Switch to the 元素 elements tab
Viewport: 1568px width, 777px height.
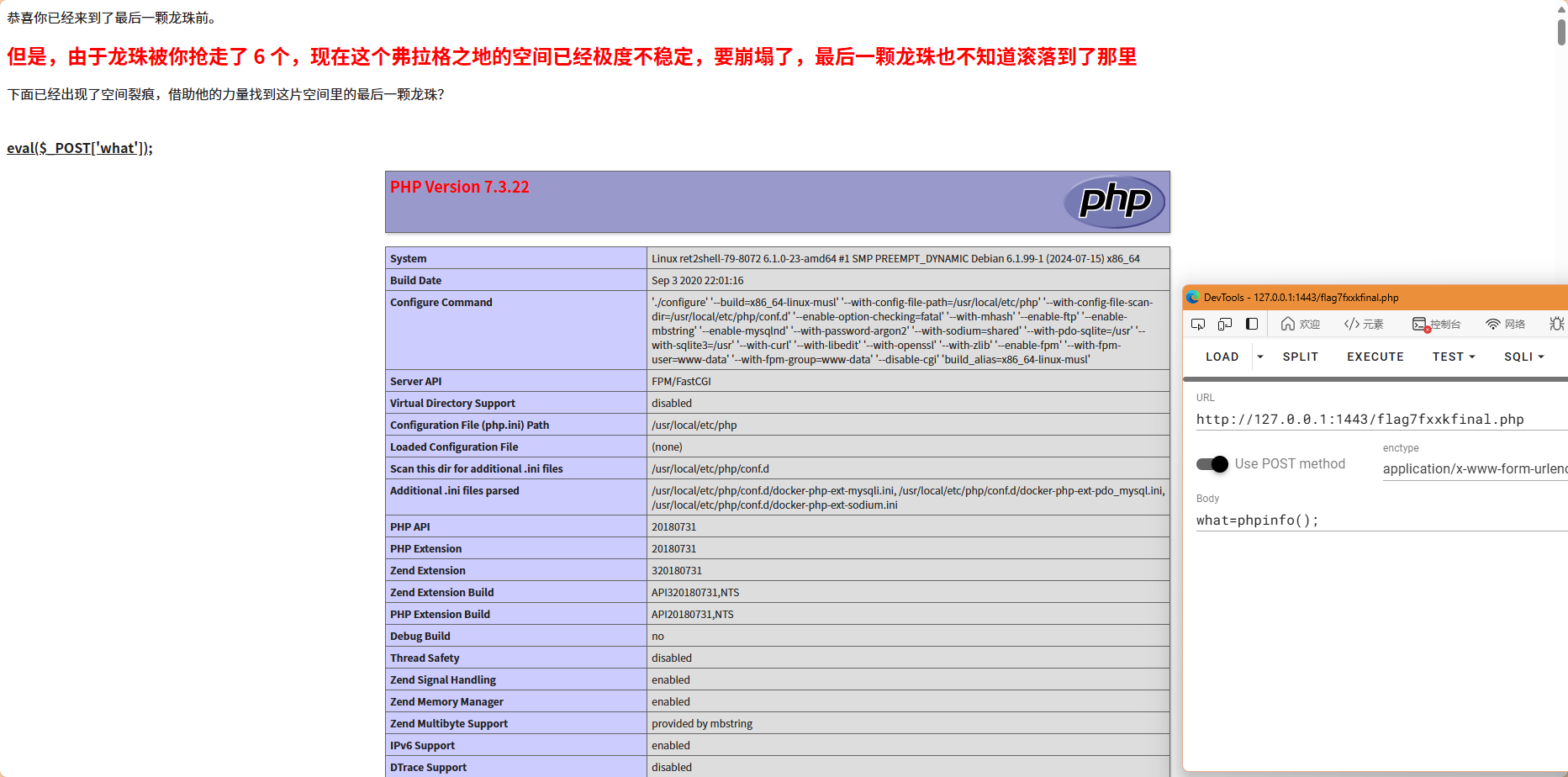pyautogui.click(x=1364, y=324)
